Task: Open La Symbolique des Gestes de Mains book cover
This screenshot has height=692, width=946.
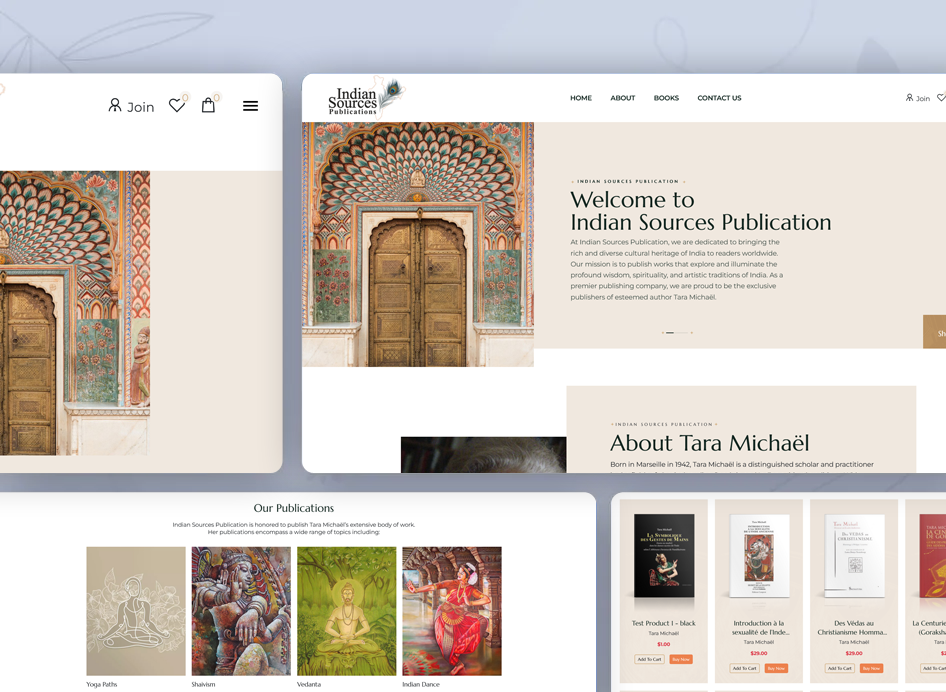Action: [x=664, y=556]
